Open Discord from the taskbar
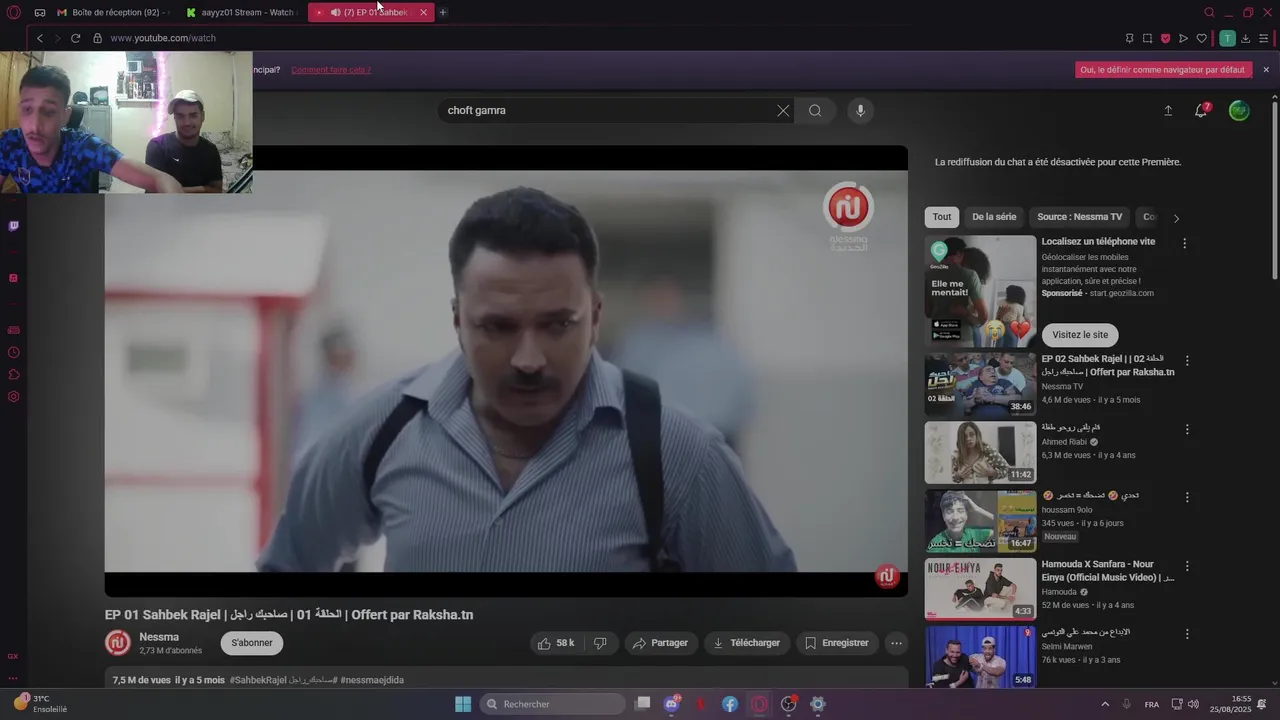Image resolution: width=1280 pixels, height=720 pixels. point(672,704)
